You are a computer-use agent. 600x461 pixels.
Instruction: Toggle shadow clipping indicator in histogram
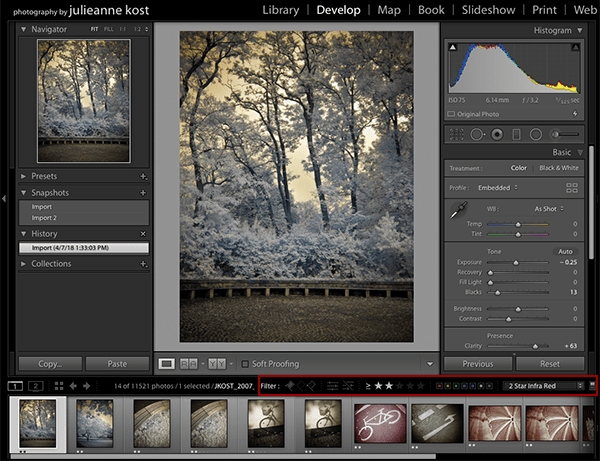[x=453, y=47]
